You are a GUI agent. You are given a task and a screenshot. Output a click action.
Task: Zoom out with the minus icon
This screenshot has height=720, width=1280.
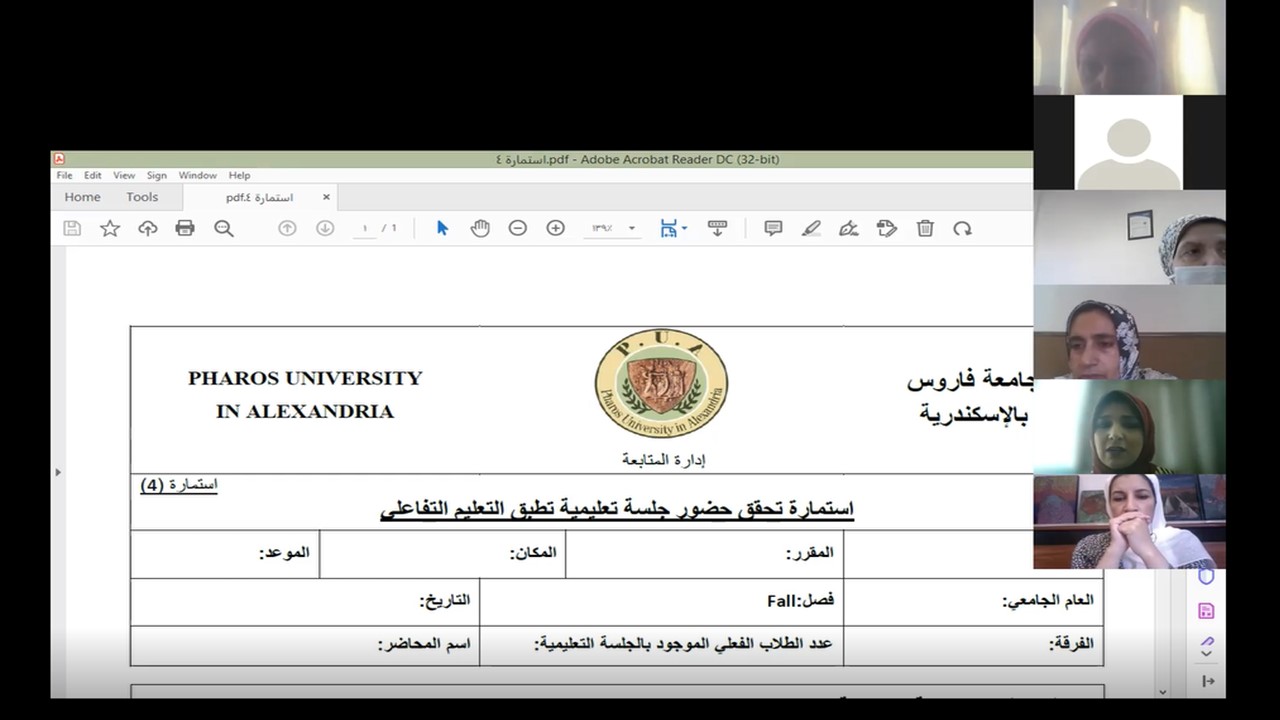pyautogui.click(x=518, y=228)
